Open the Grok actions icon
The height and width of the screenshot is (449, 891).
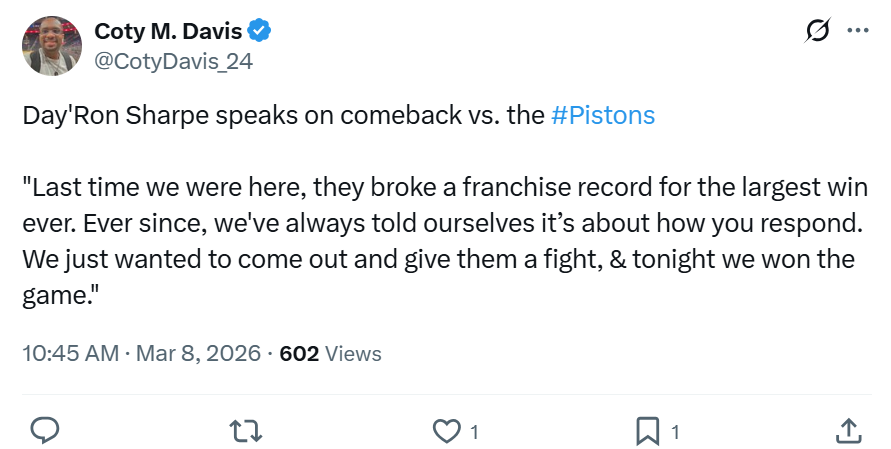click(x=817, y=31)
